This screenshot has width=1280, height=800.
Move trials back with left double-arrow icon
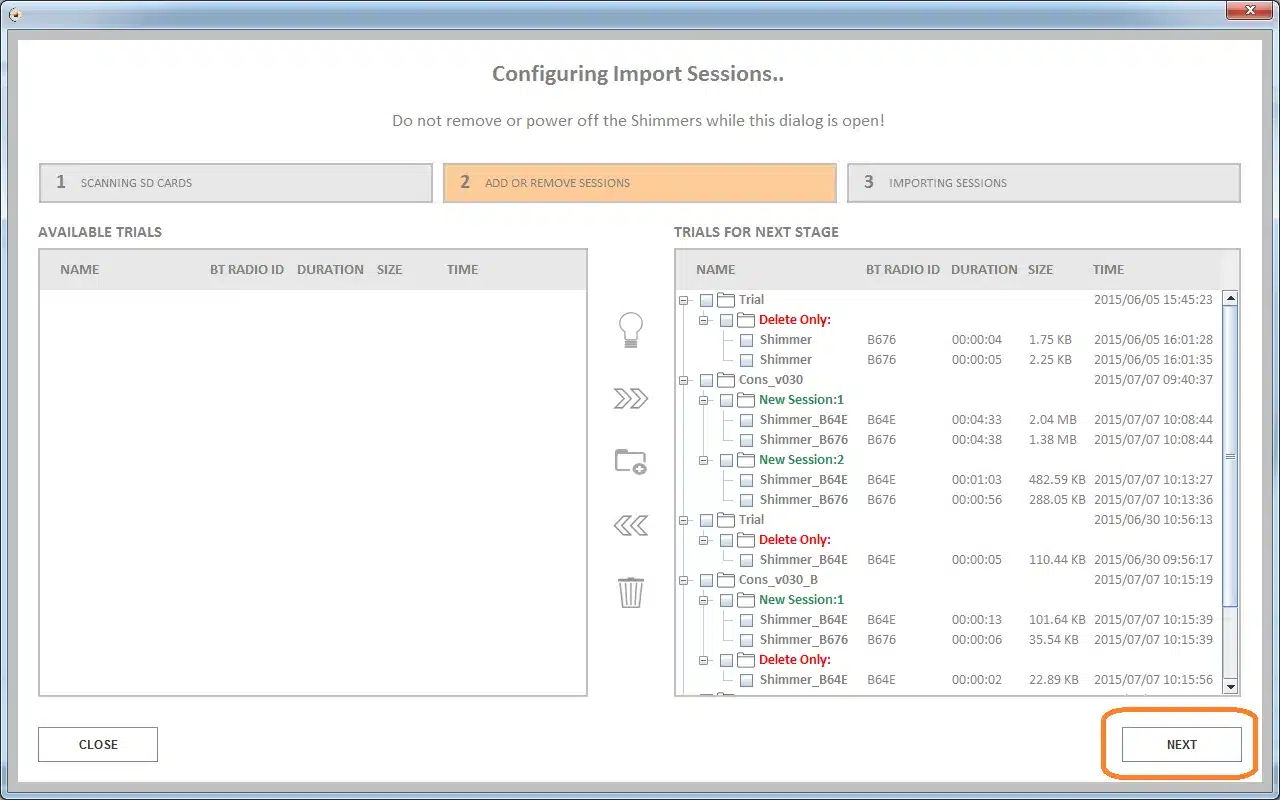click(631, 525)
